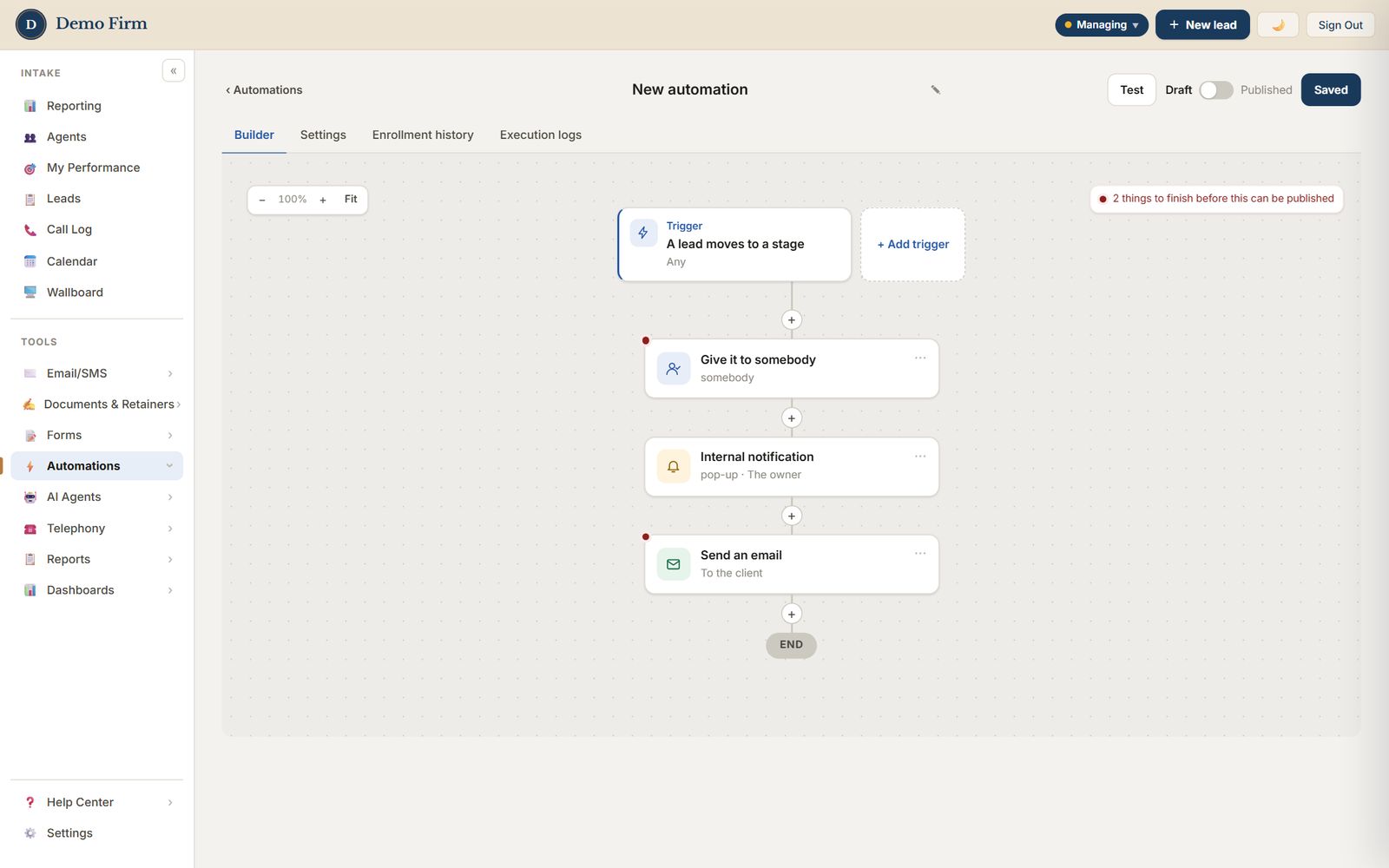
Task: Click Sign Out
Action: (x=1340, y=25)
